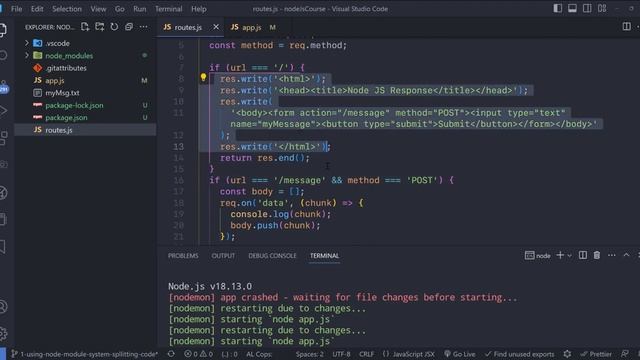
Task: Click line 13 res.write closing html code
Action: click(275, 147)
